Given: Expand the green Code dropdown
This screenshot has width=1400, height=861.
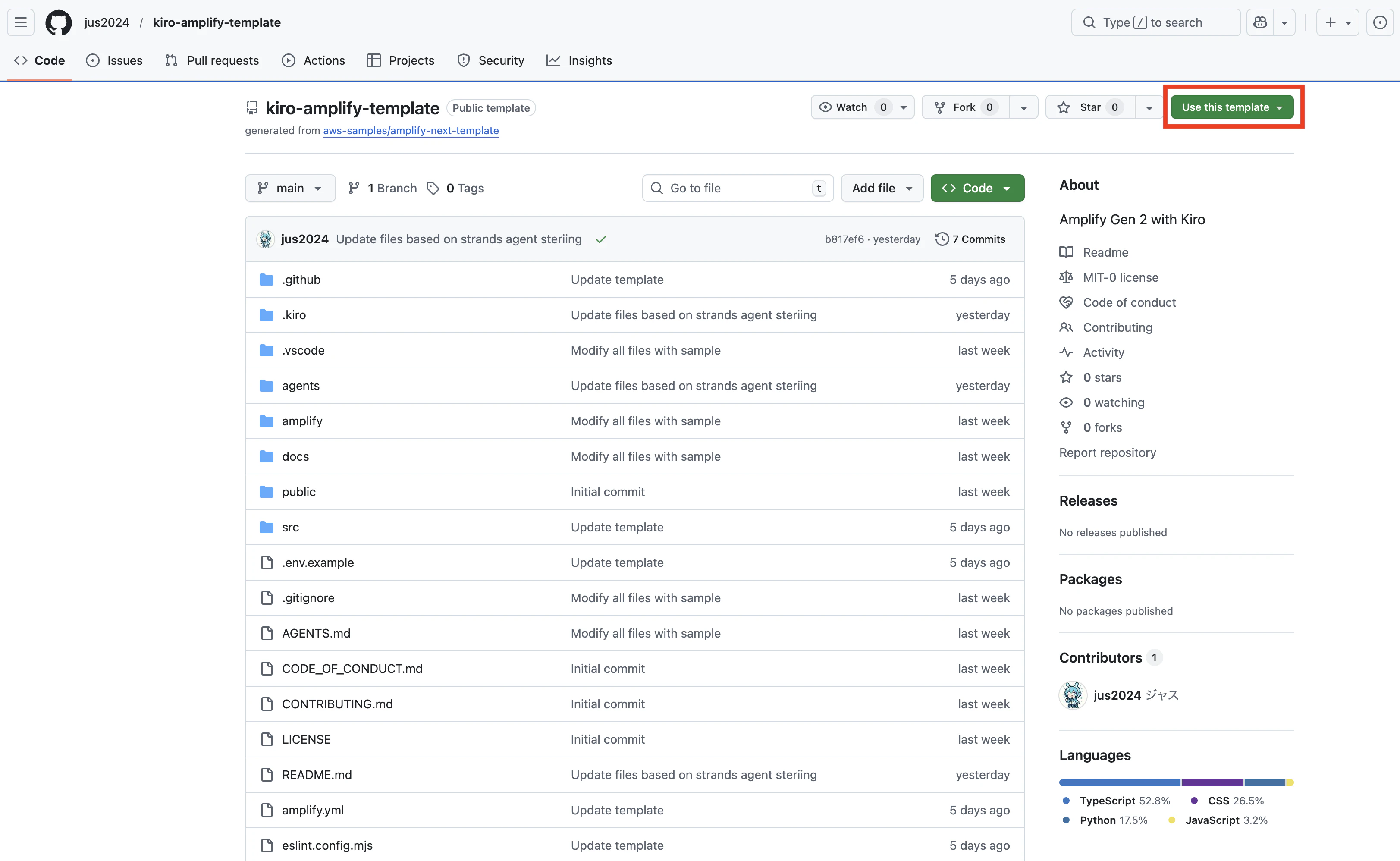Looking at the screenshot, I should tap(976, 188).
